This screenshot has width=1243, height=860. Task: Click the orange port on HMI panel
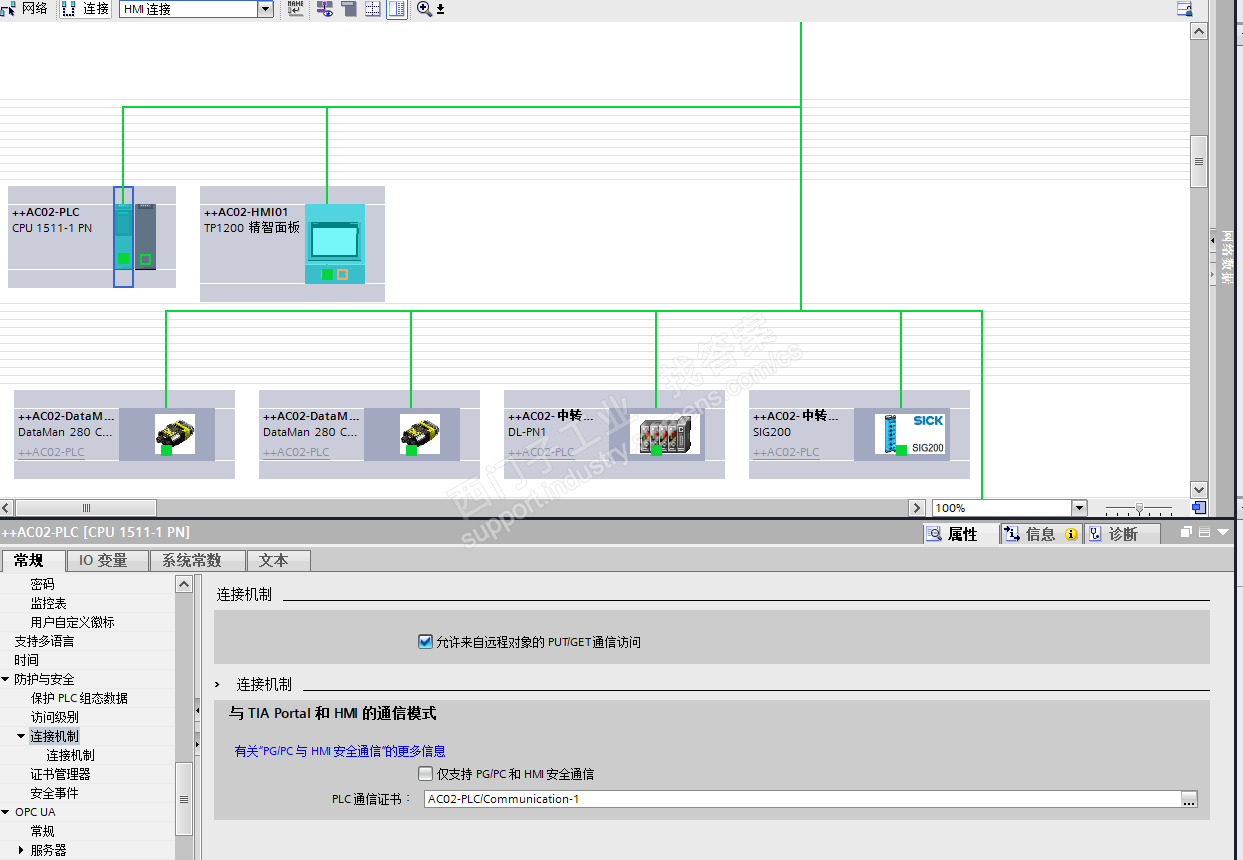tap(343, 274)
